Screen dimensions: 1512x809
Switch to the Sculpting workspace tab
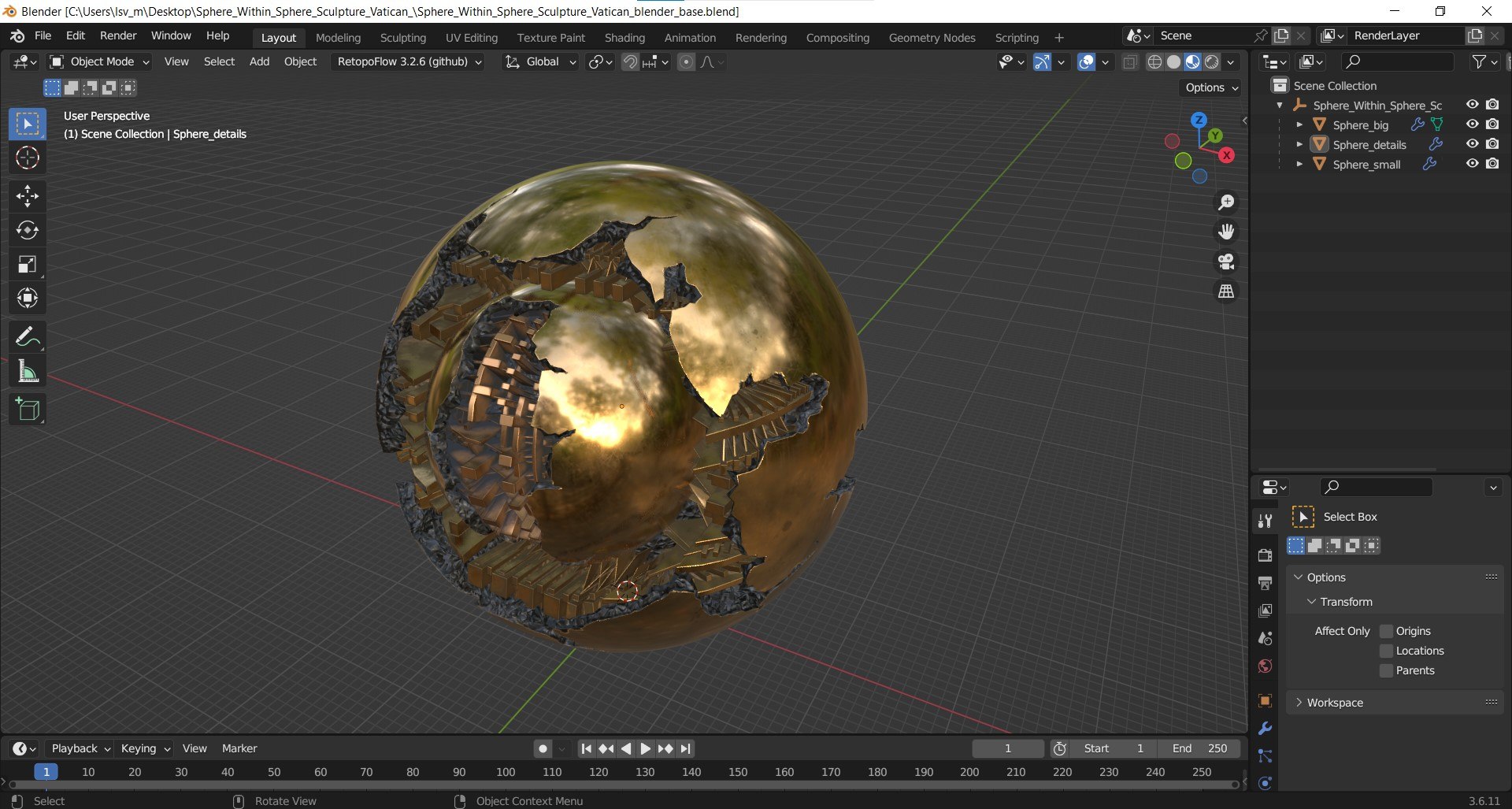[x=402, y=38]
